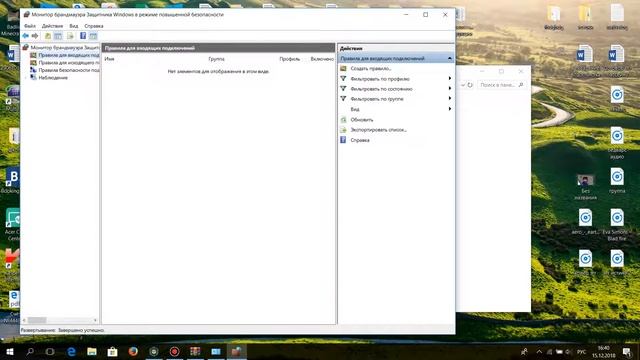This screenshot has height=360, width=640.
Task: Open File Explorer from the taskbar
Action: [x=92, y=351]
